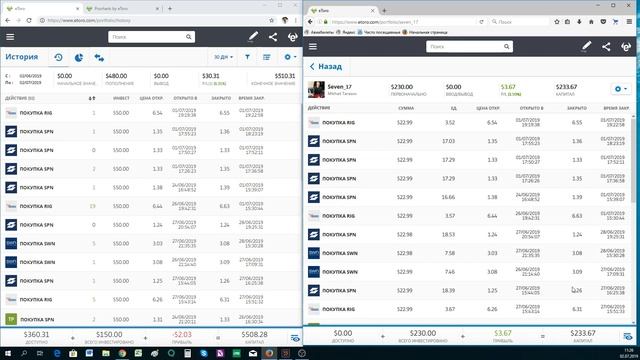
Task: Open the Яндекс bookmark in Firefox
Action: pos(345,32)
